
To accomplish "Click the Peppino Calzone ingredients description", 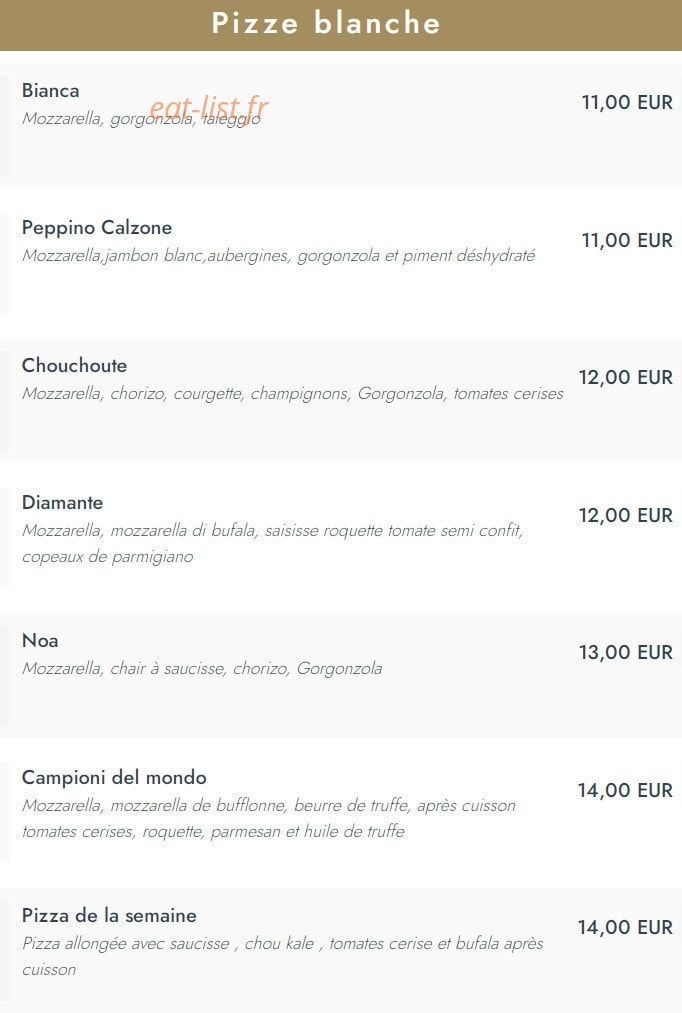I will (x=278, y=256).
